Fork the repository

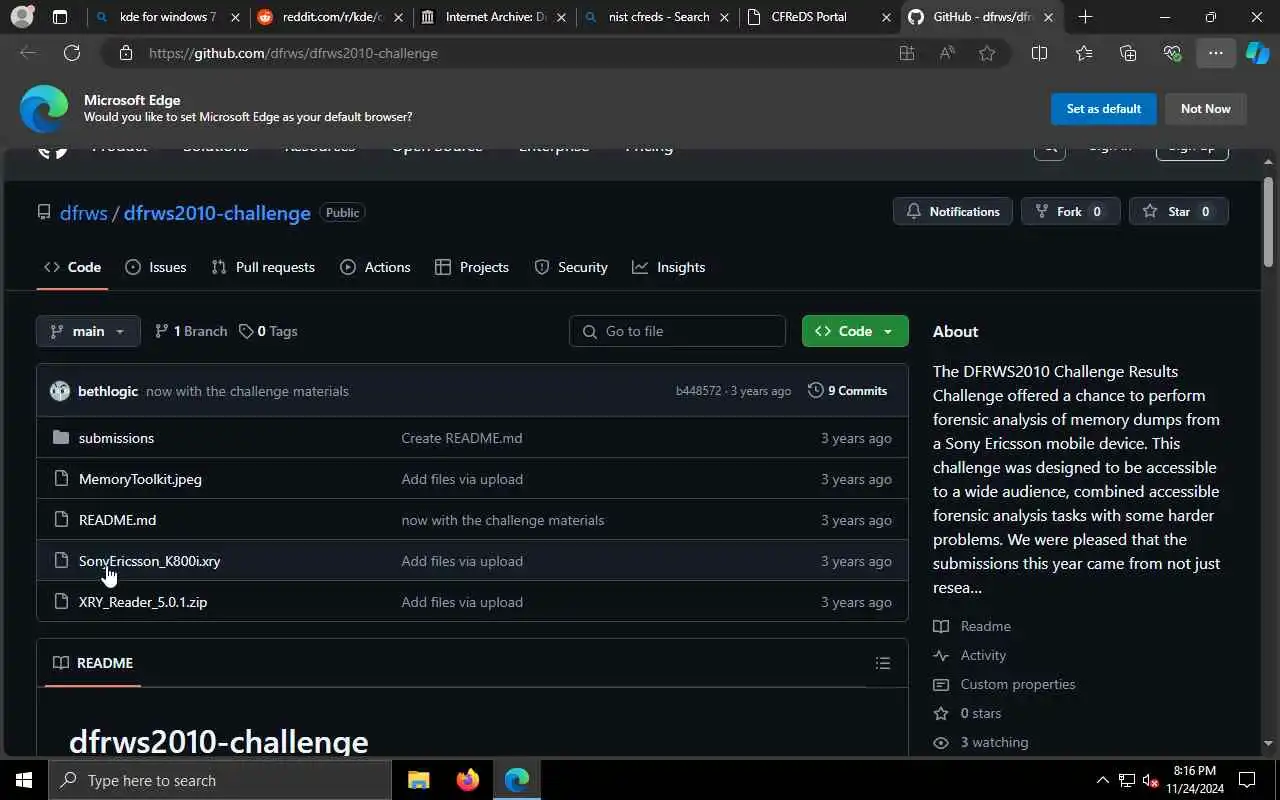1070,211
